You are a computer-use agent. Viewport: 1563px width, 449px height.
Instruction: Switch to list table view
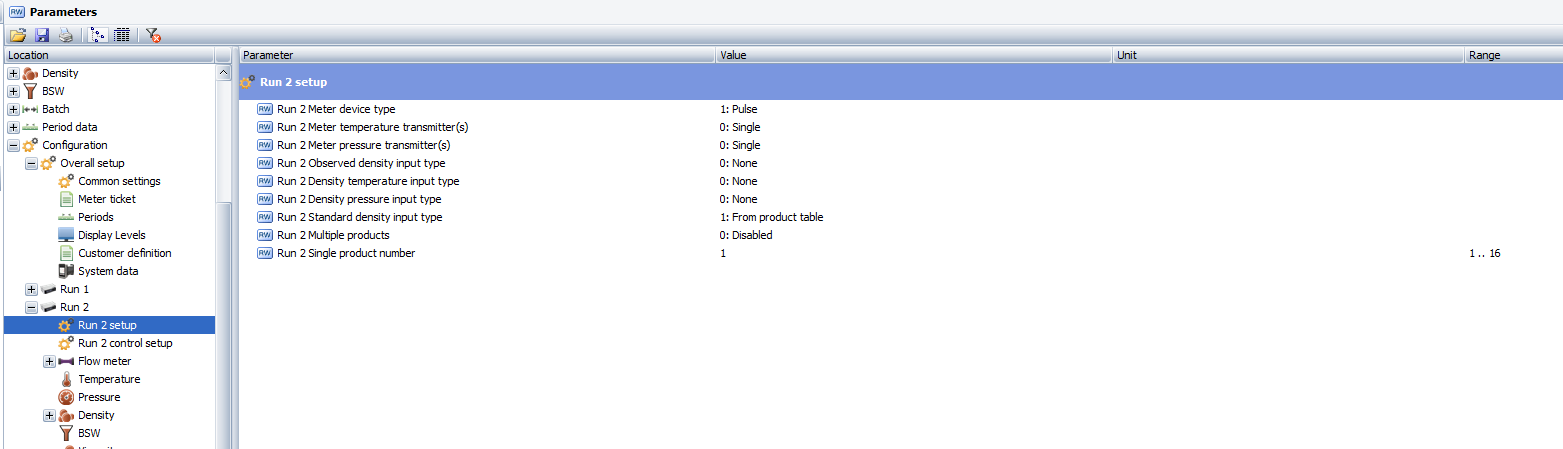(122, 35)
